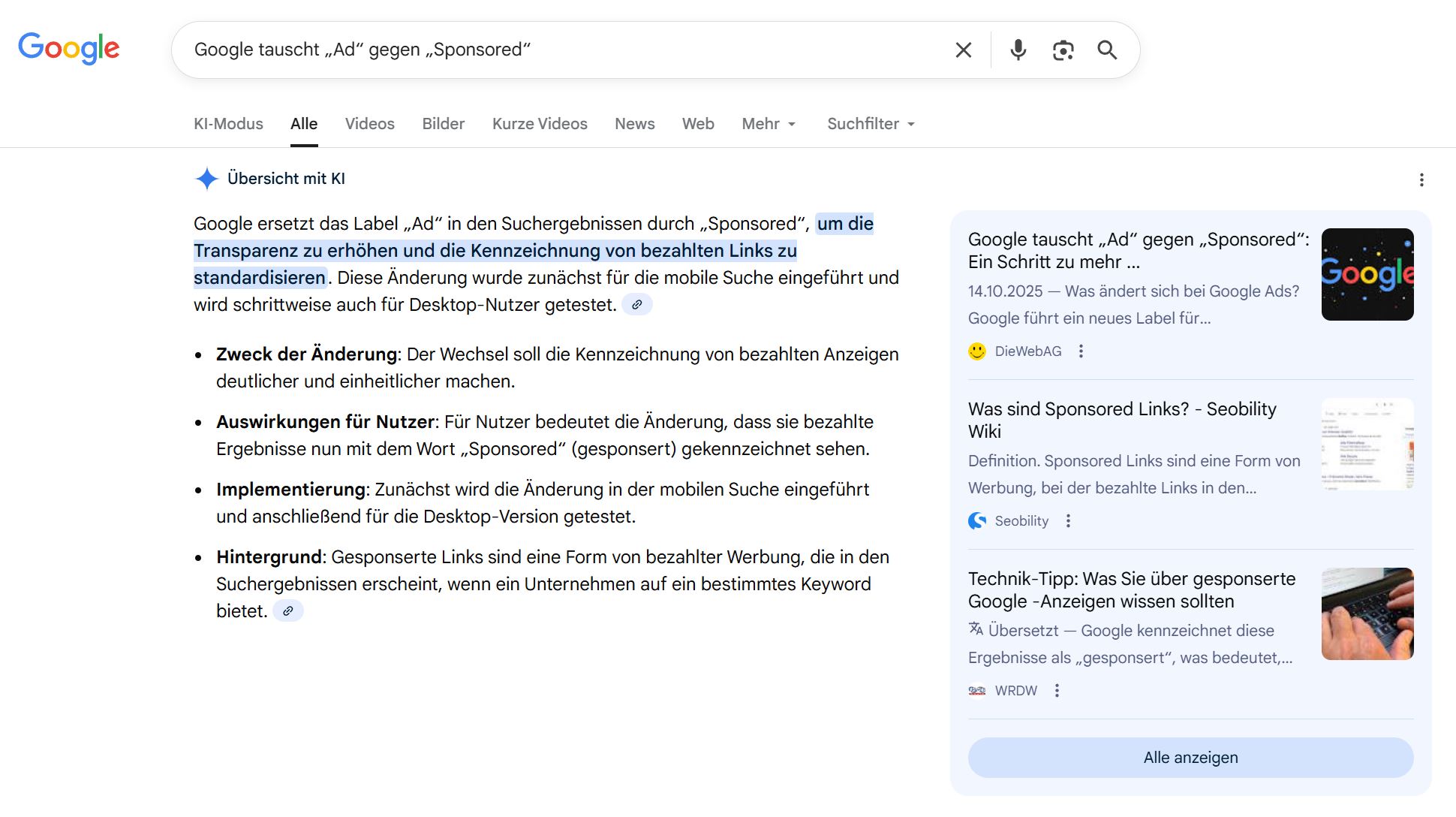The image size is (1456, 817).
Task: Click the Seobility favicon
Action: click(x=976, y=520)
